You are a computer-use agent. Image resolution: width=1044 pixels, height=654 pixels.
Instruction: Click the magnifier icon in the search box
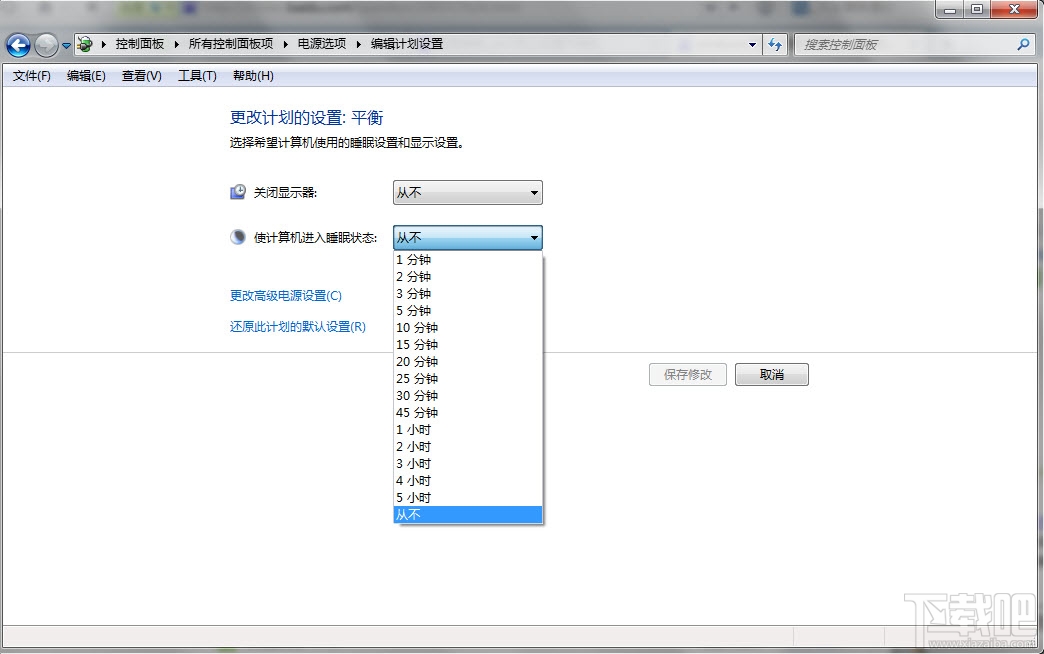[x=1023, y=45]
